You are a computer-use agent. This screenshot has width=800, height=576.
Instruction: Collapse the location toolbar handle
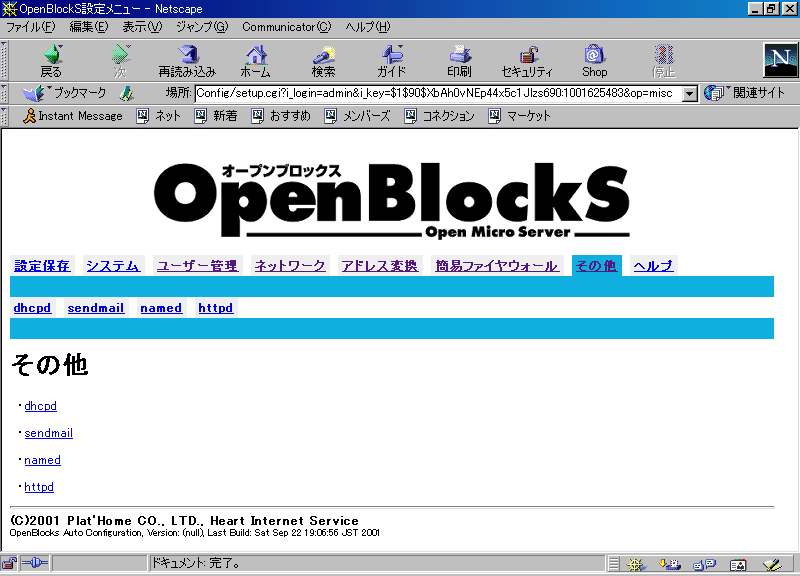point(4,93)
